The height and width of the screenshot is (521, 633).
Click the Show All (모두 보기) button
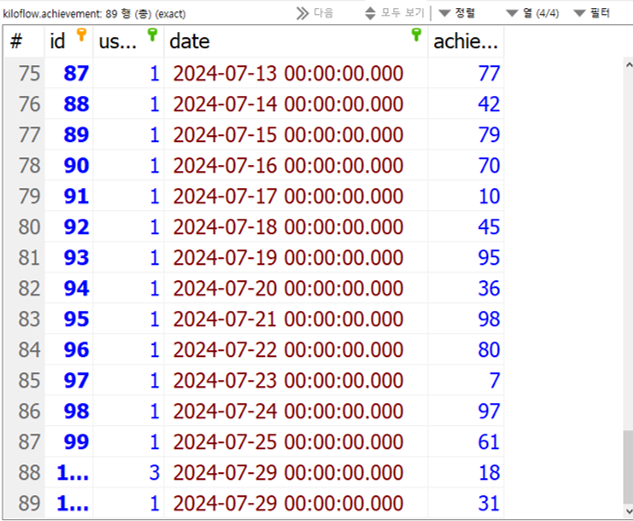(394, 13)
